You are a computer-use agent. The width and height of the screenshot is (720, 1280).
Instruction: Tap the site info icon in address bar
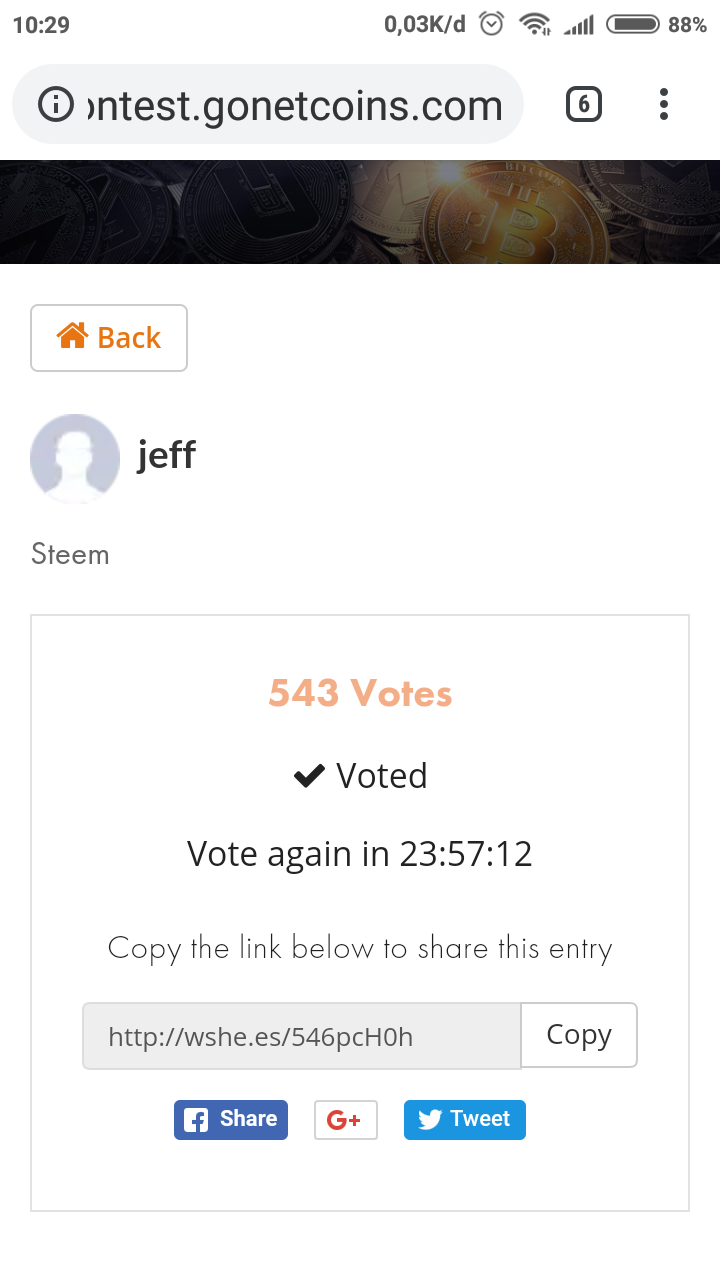(x=56, y=104)
